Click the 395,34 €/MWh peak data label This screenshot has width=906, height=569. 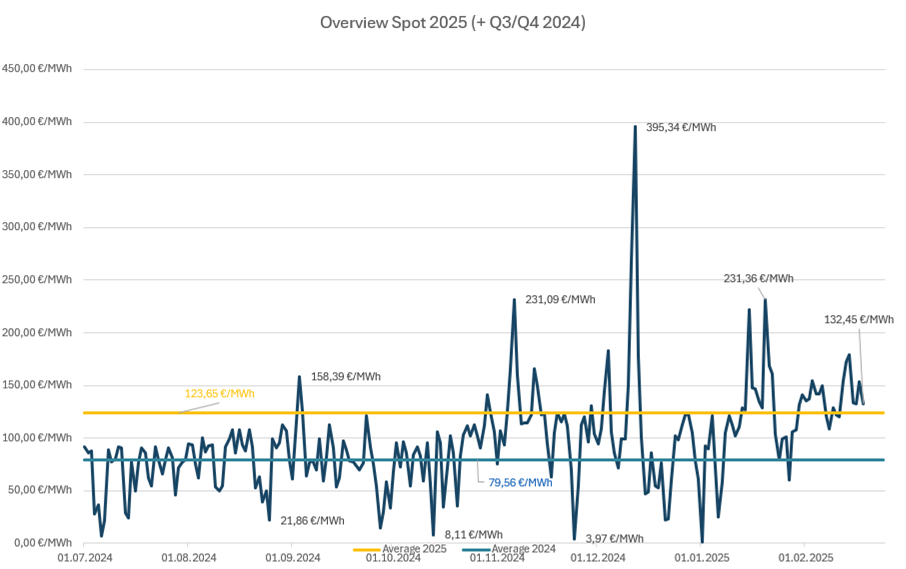681,127
